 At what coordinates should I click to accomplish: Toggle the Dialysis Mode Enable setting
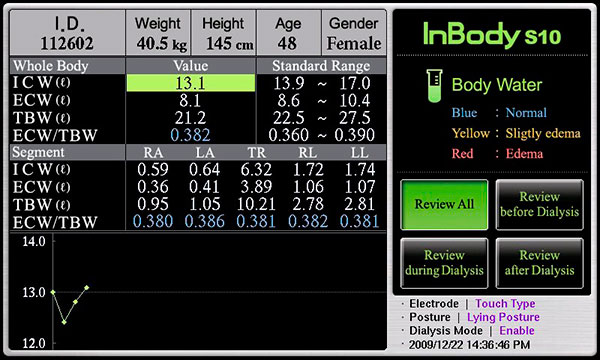[517, 331]
